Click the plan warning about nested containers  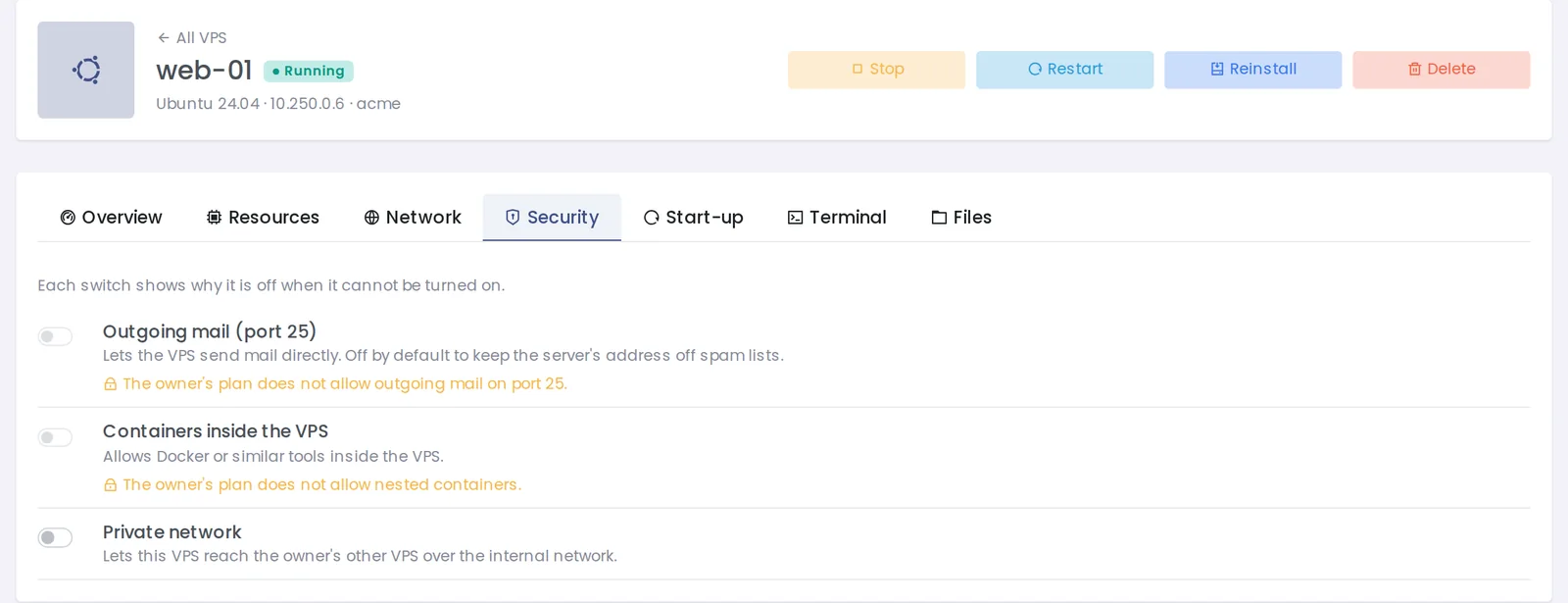(x=321, y=485)
